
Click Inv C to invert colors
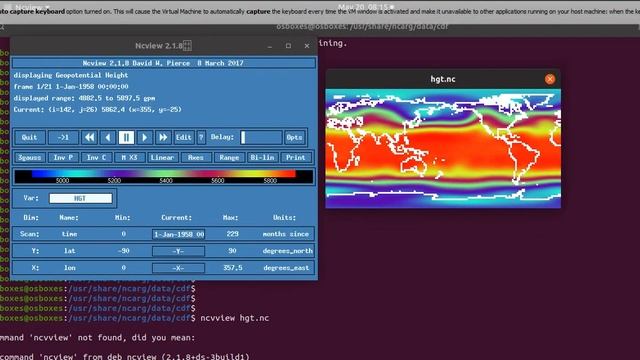[96, 158]
